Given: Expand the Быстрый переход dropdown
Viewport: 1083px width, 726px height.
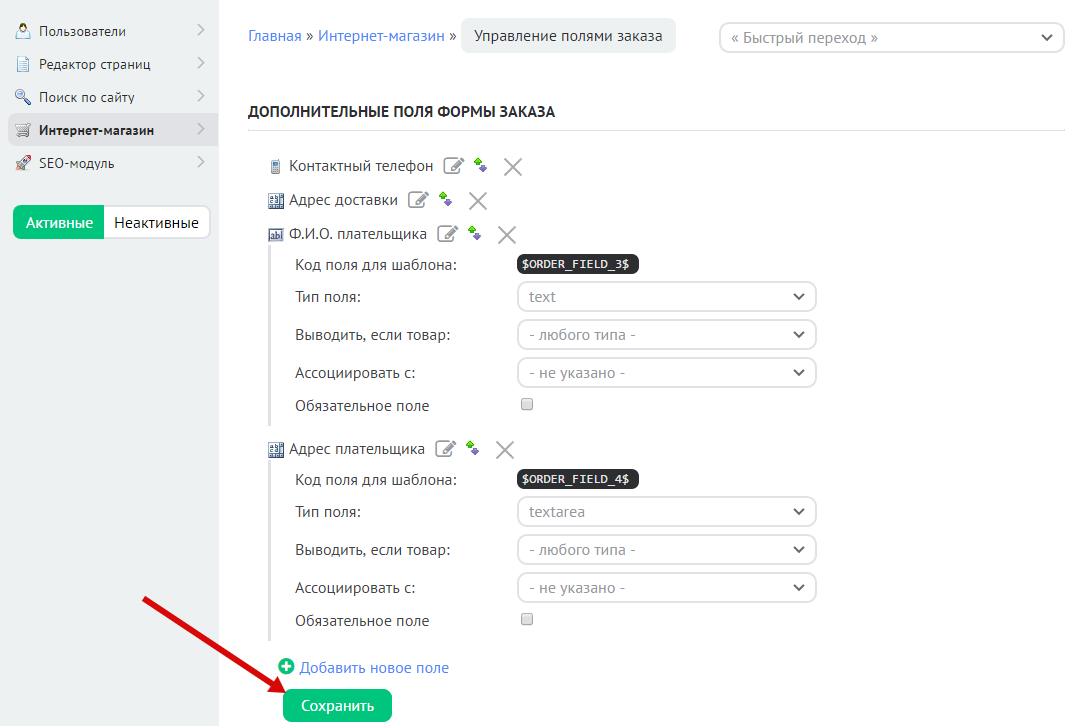Looking at the screenshot, I should [891, 38].
